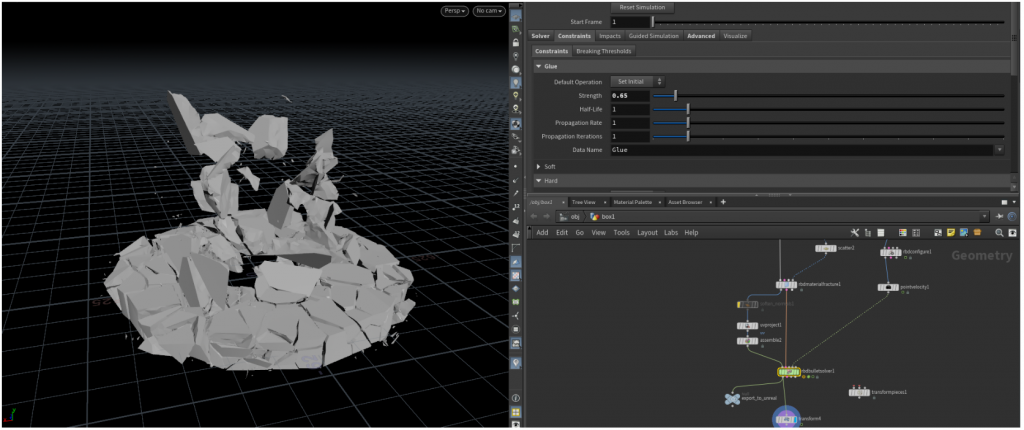Switch to the Tree View pane tab
The height and width of the screenshot is (430, 1024).
(x=583, y=203)
